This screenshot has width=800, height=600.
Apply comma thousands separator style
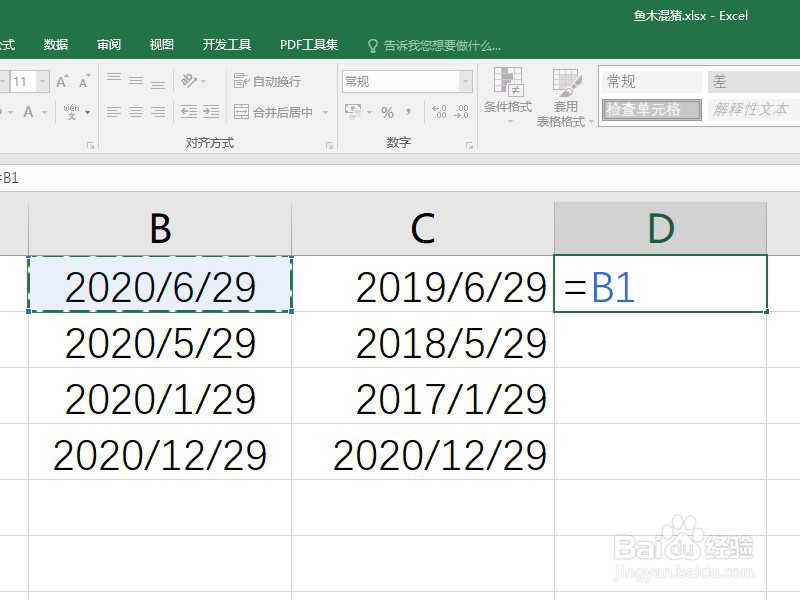[410, 112]
